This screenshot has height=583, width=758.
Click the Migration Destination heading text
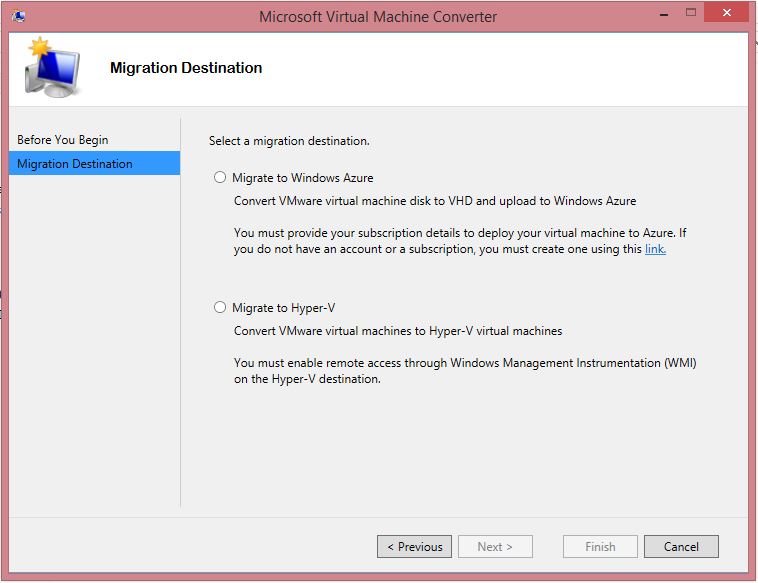186,68
